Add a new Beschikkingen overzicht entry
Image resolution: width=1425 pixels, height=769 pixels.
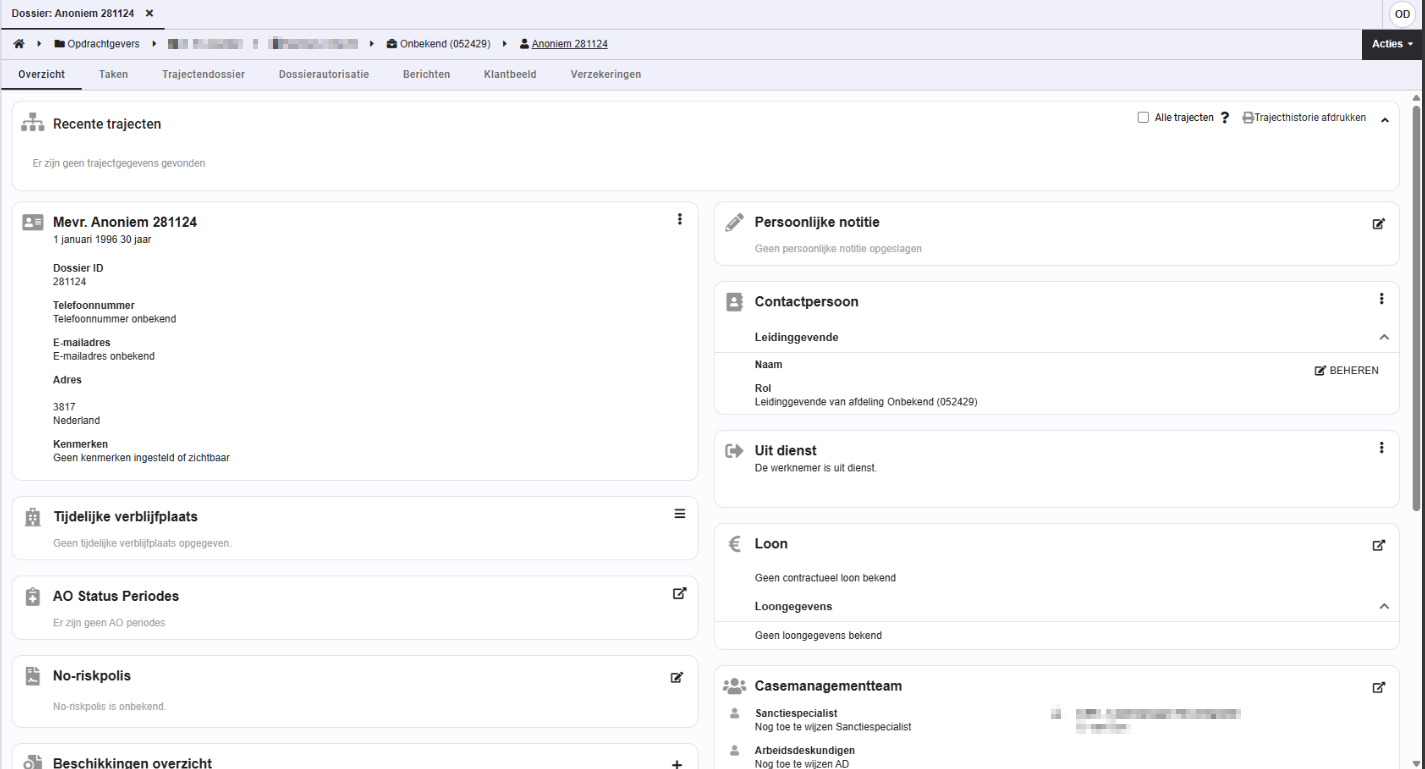[677, 764]
